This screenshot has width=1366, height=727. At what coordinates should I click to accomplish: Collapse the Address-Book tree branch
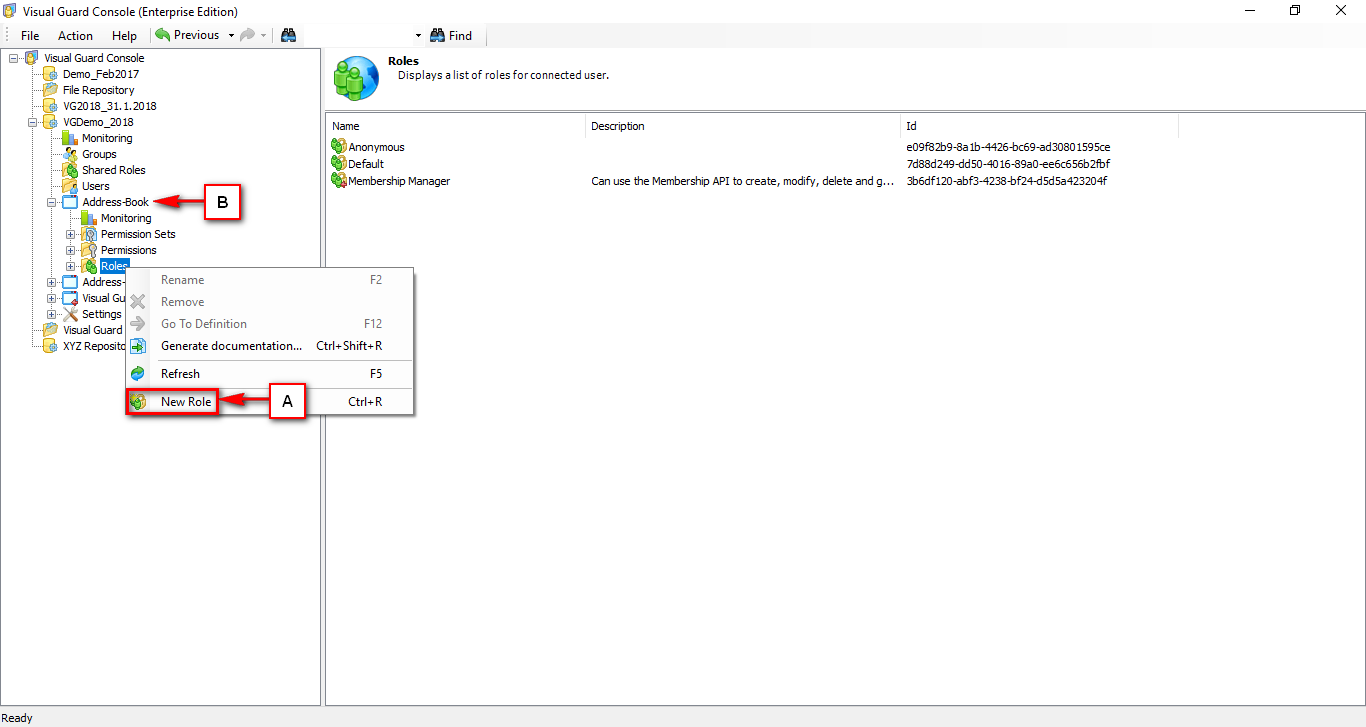coord(51,202)
